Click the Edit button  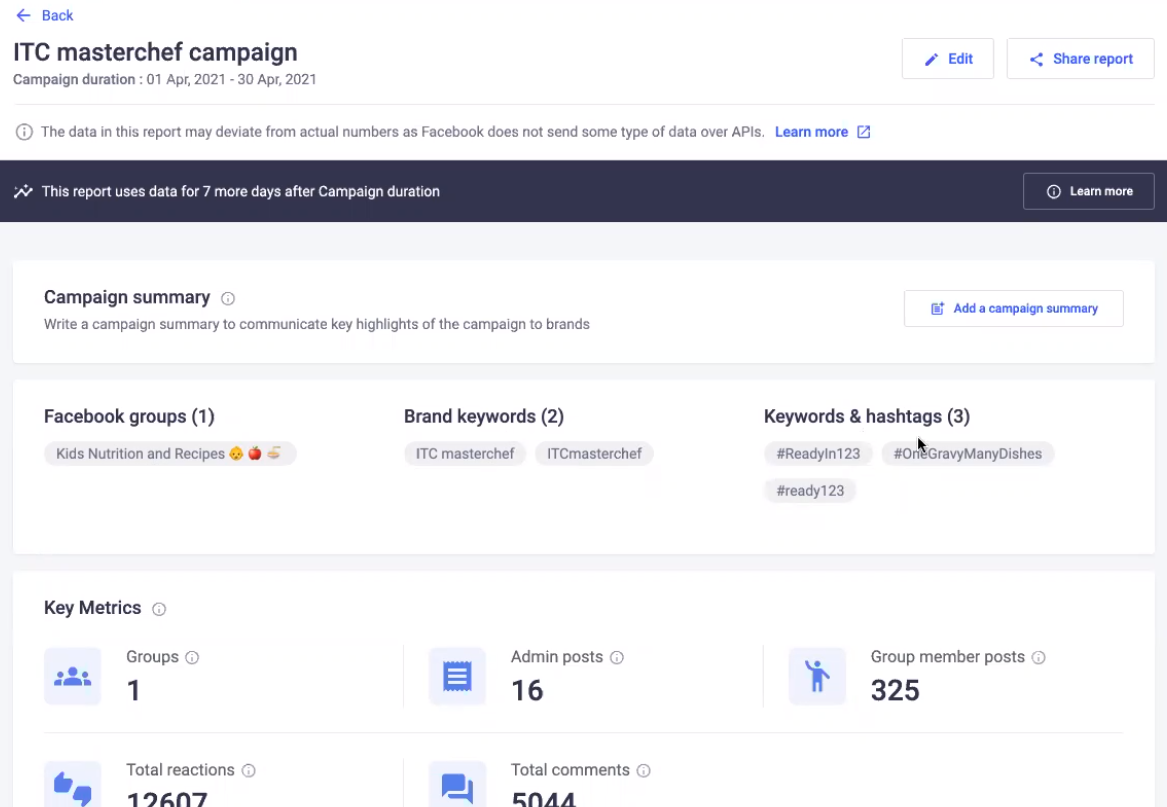coord(947,59)
